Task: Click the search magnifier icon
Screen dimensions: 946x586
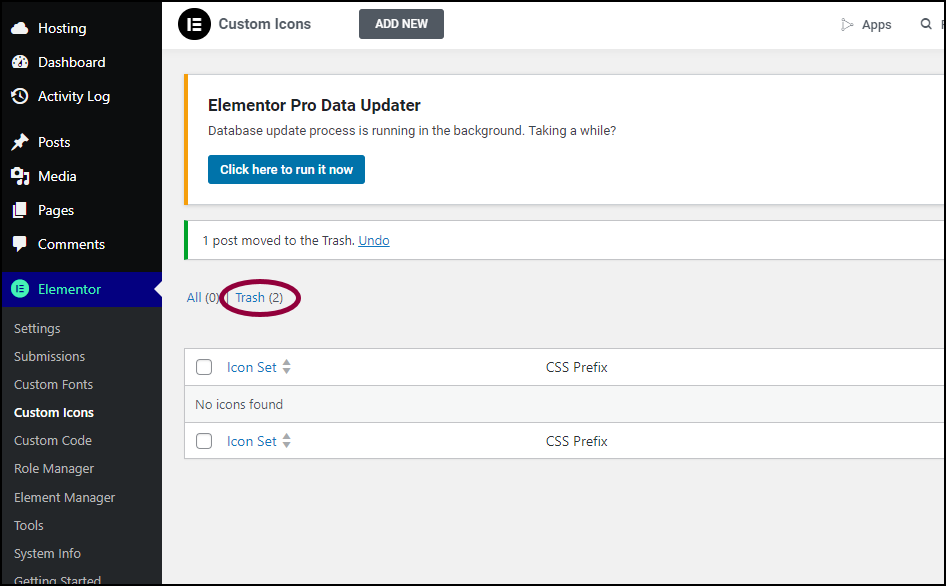Action: click(925, 24)
